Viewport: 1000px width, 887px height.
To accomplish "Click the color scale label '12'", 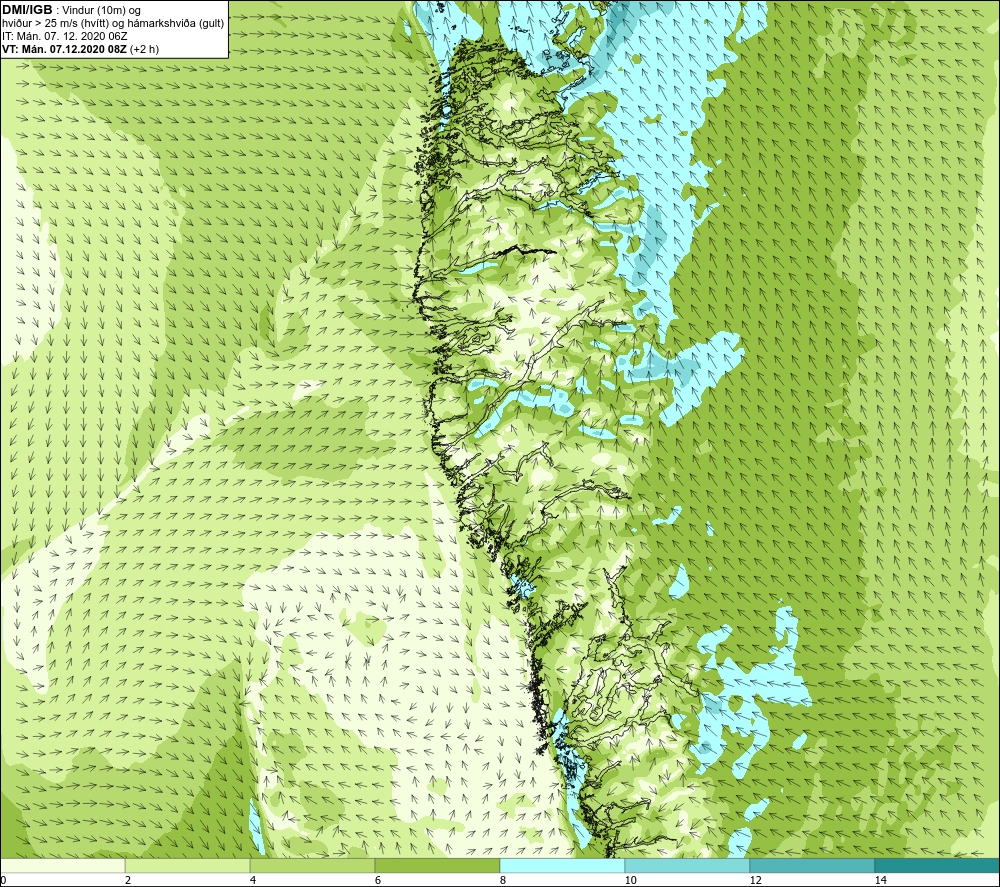I will 755,880.
